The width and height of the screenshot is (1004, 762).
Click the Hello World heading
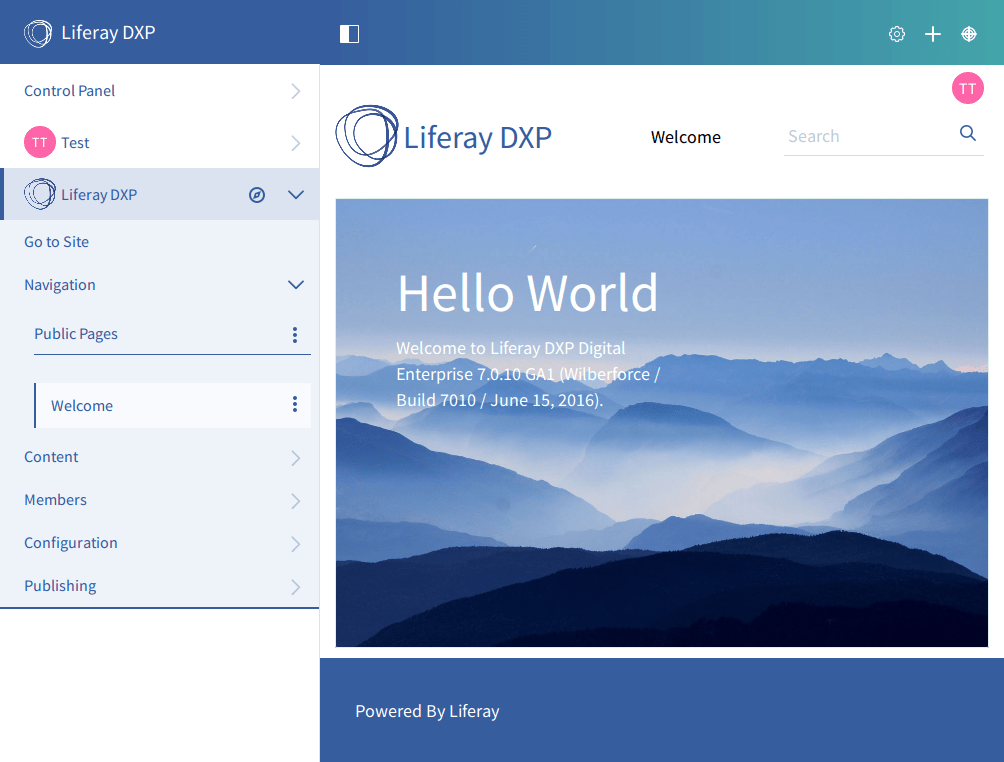528,293
